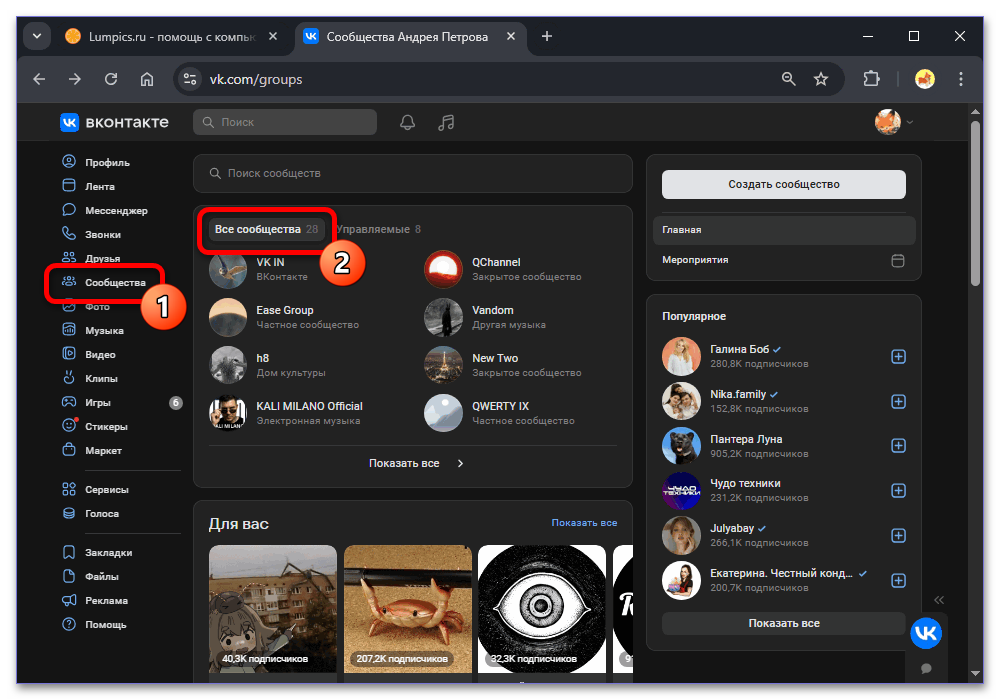Switch to the Lumpics.ru browser tab

(x=171, y=36)
